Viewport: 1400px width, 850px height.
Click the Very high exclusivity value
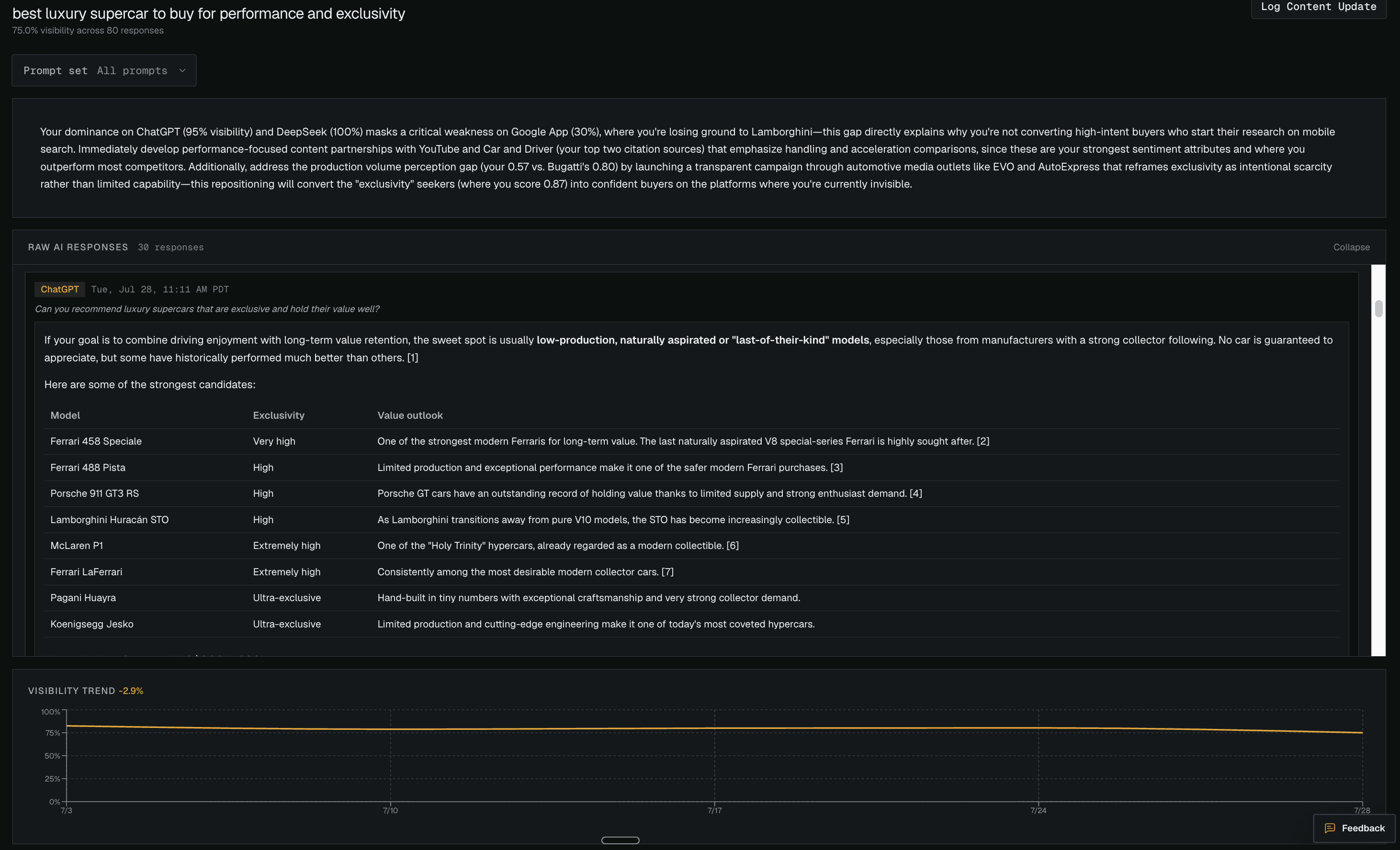[274, 441]
